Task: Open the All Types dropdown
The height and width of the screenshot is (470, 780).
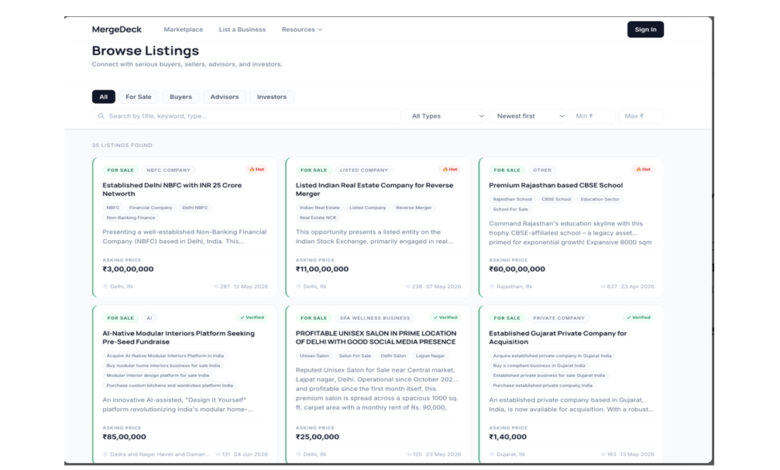Action: click(x=447, y=116)
